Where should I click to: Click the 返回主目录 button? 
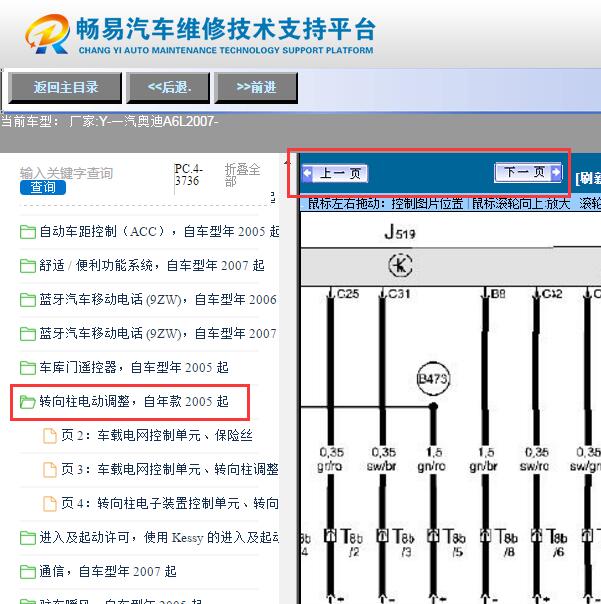pyautogui.click(x=65, y=87)
